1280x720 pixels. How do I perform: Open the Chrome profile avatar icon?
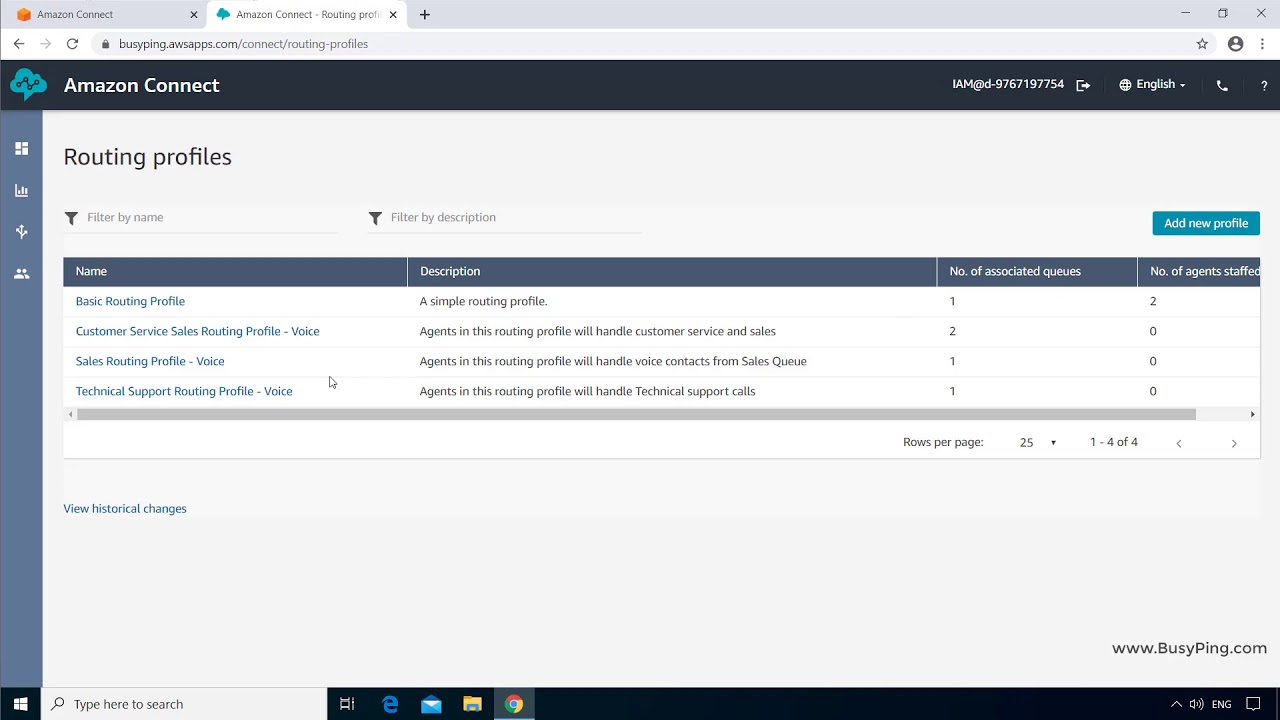1235,44
